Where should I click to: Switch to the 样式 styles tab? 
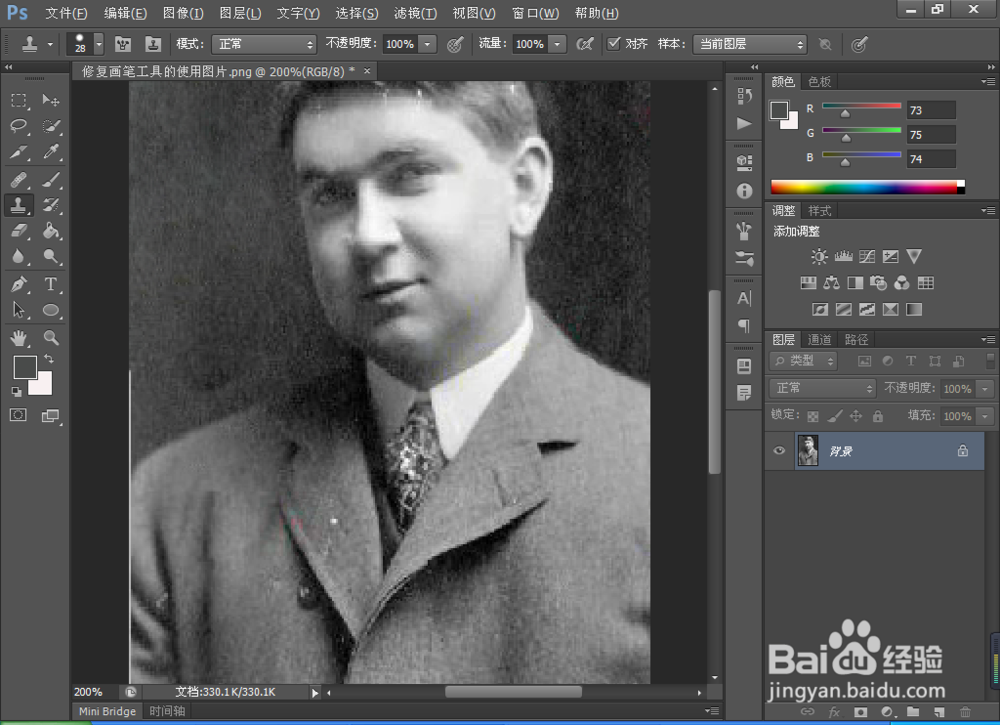point(820,210)
